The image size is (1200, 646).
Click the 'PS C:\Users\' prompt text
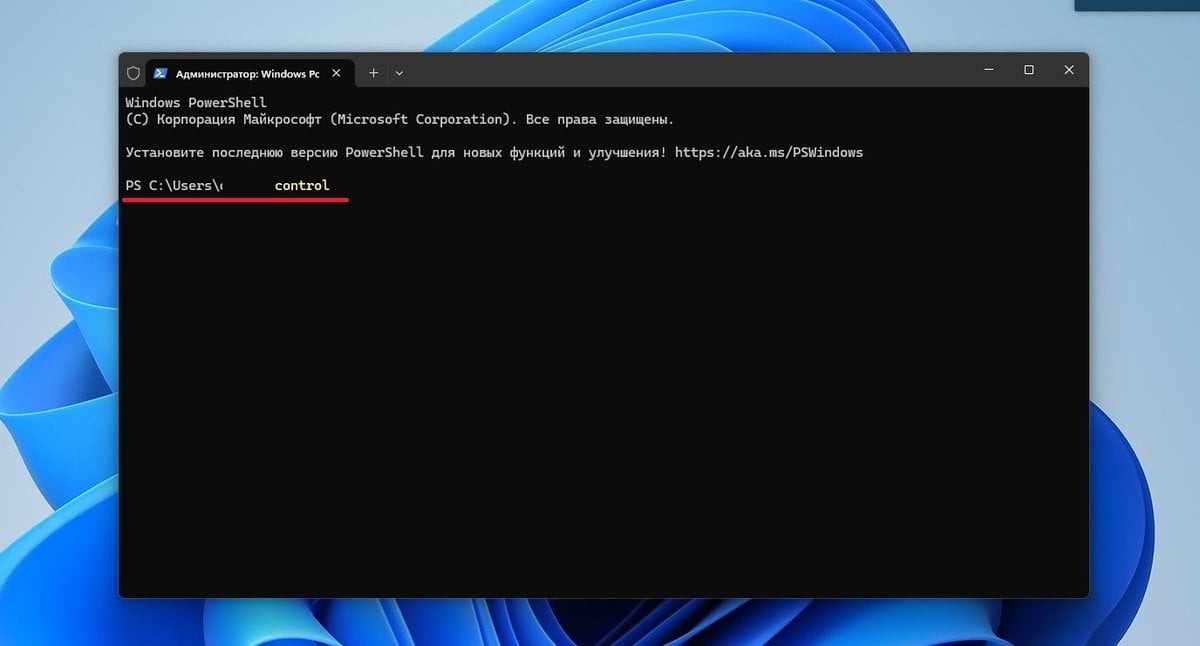(174, 186)
